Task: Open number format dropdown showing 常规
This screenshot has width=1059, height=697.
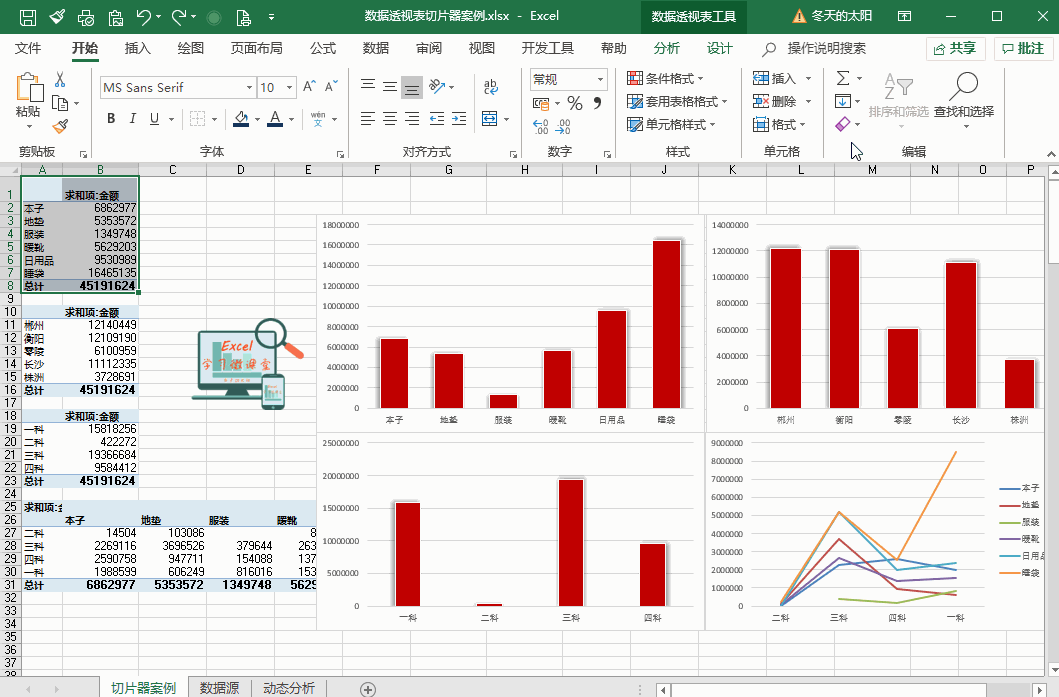Action: click(600, 80)
